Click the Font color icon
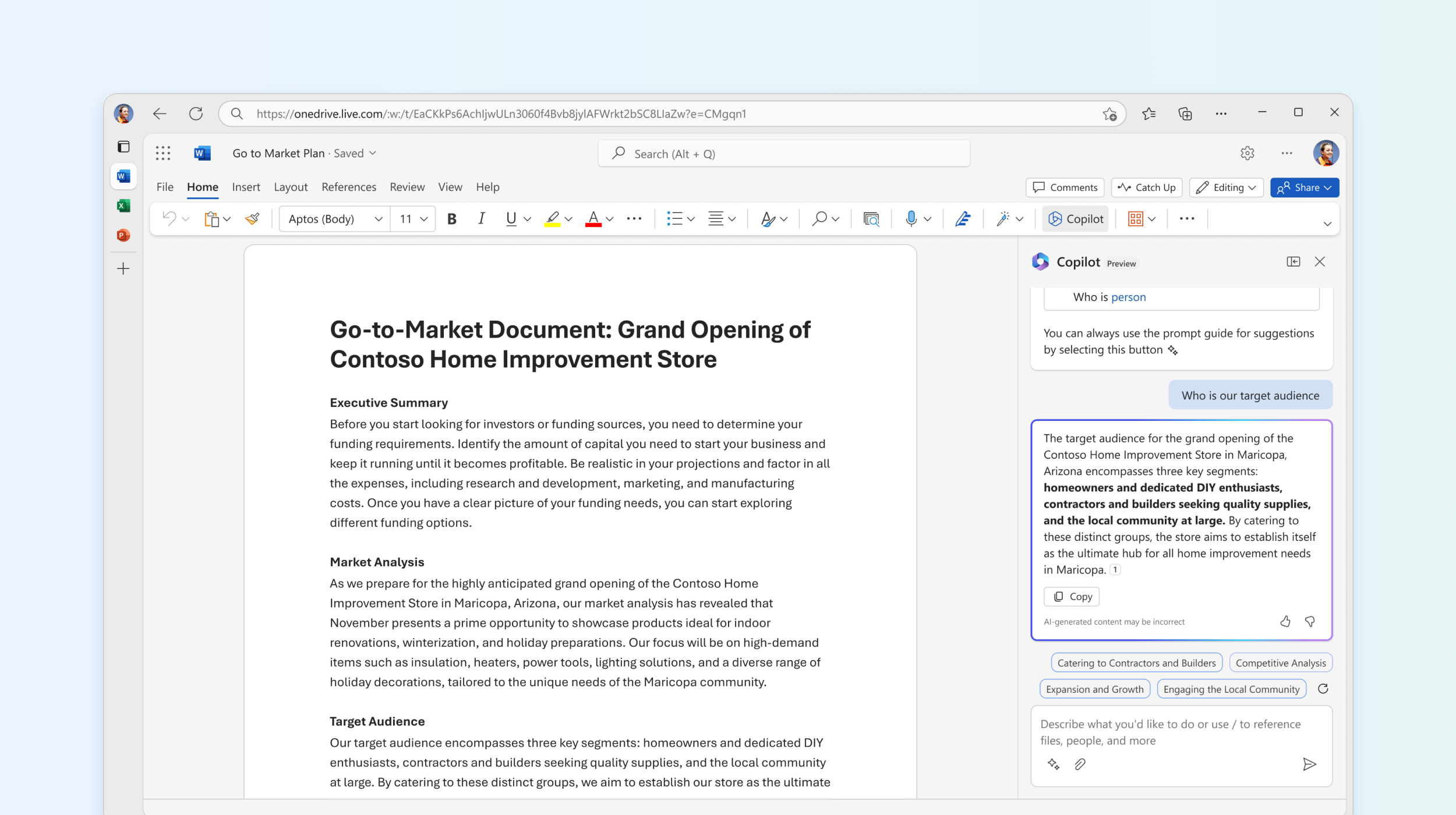The image size is (1456, 815). pyautogui.click(x=592, y=218)
